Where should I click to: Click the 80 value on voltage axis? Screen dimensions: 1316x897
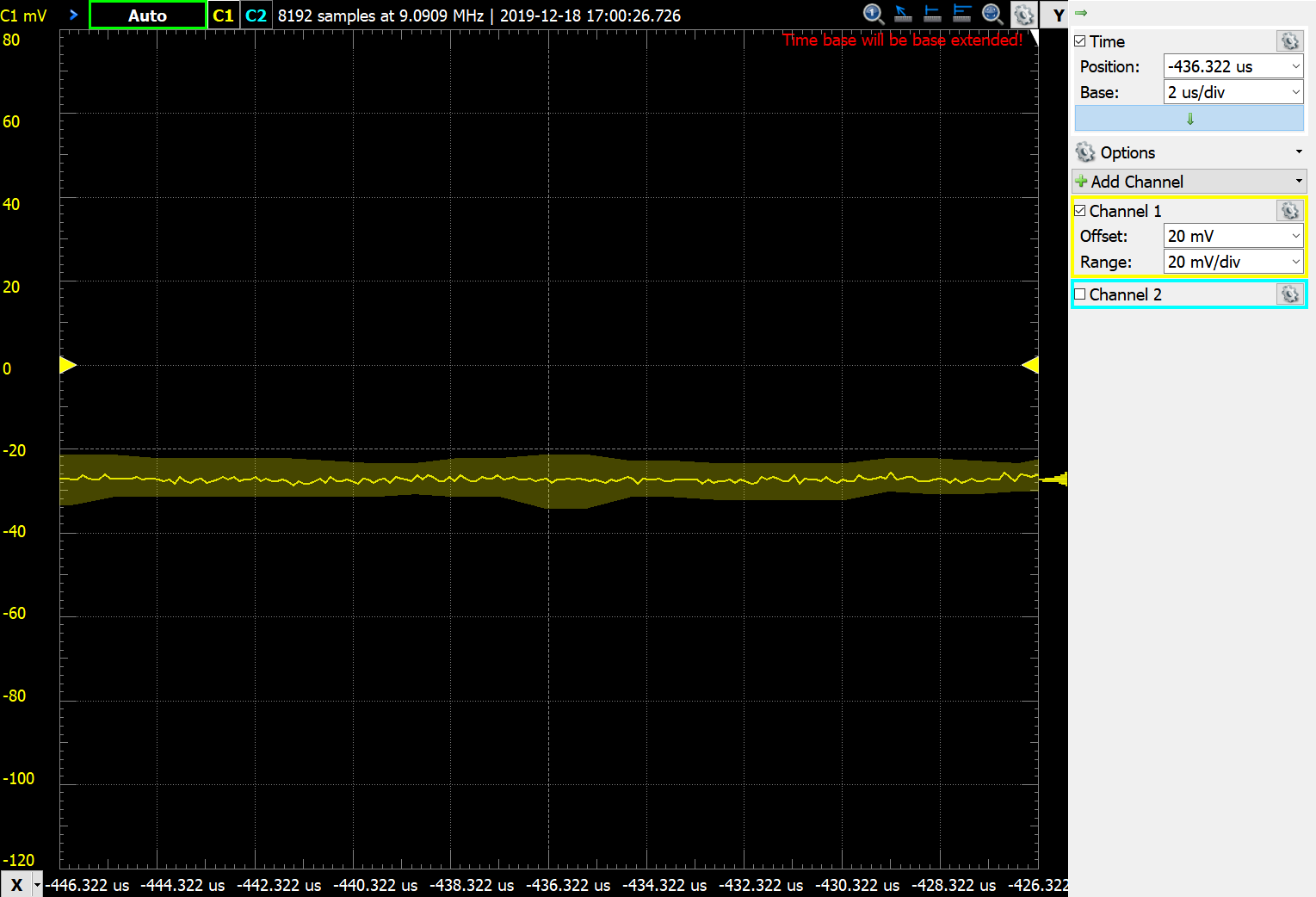11,40
